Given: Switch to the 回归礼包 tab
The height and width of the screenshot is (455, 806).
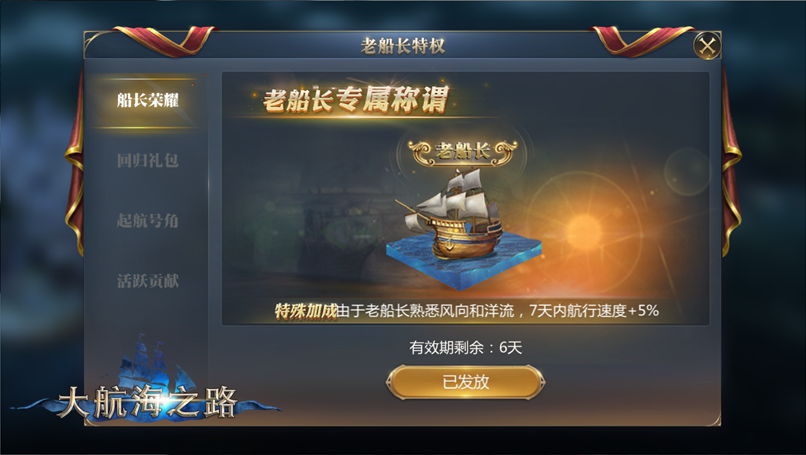Looking at the screenshot, I should click(148, 160).
